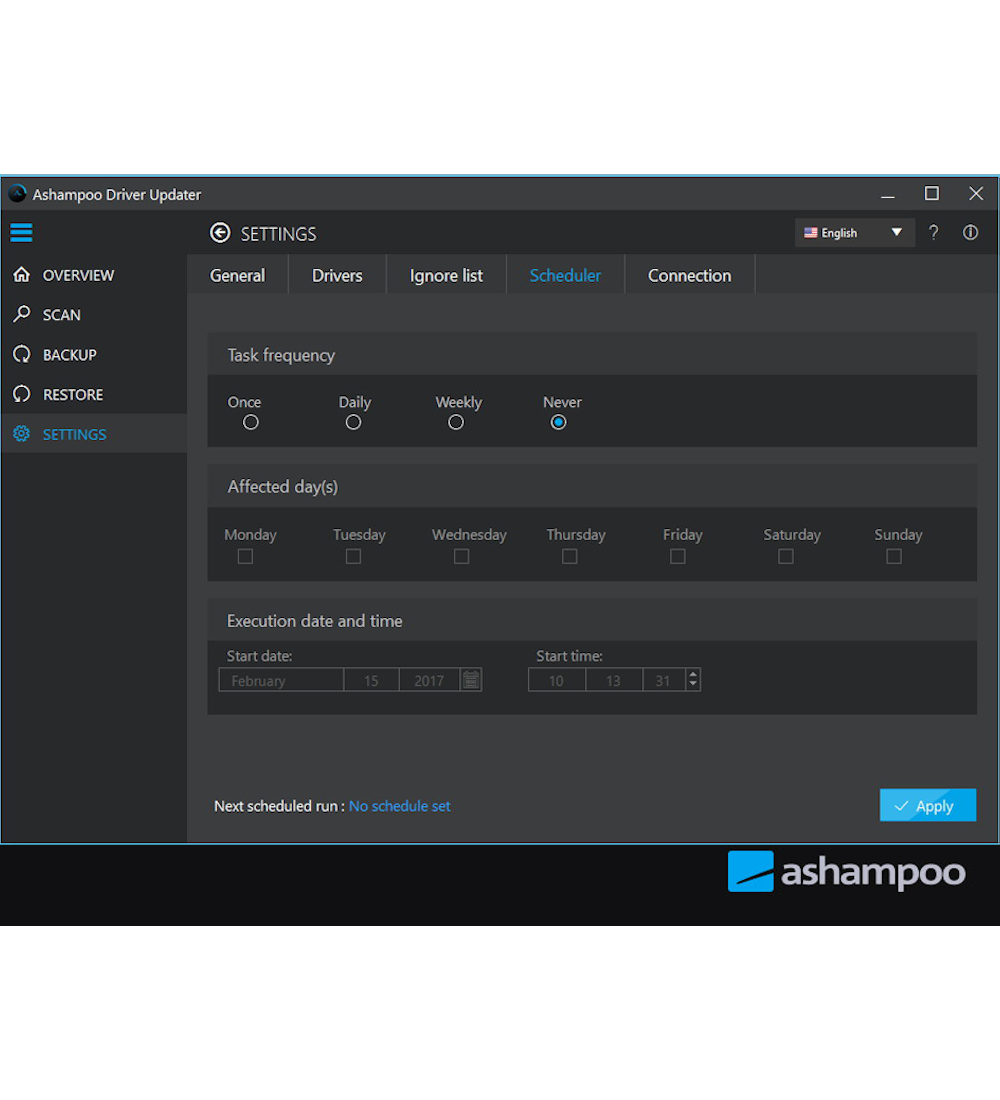Click the Backup icon in sidebar
The width and height of the screenshot is (1000, 1100).
click(21, 355)
